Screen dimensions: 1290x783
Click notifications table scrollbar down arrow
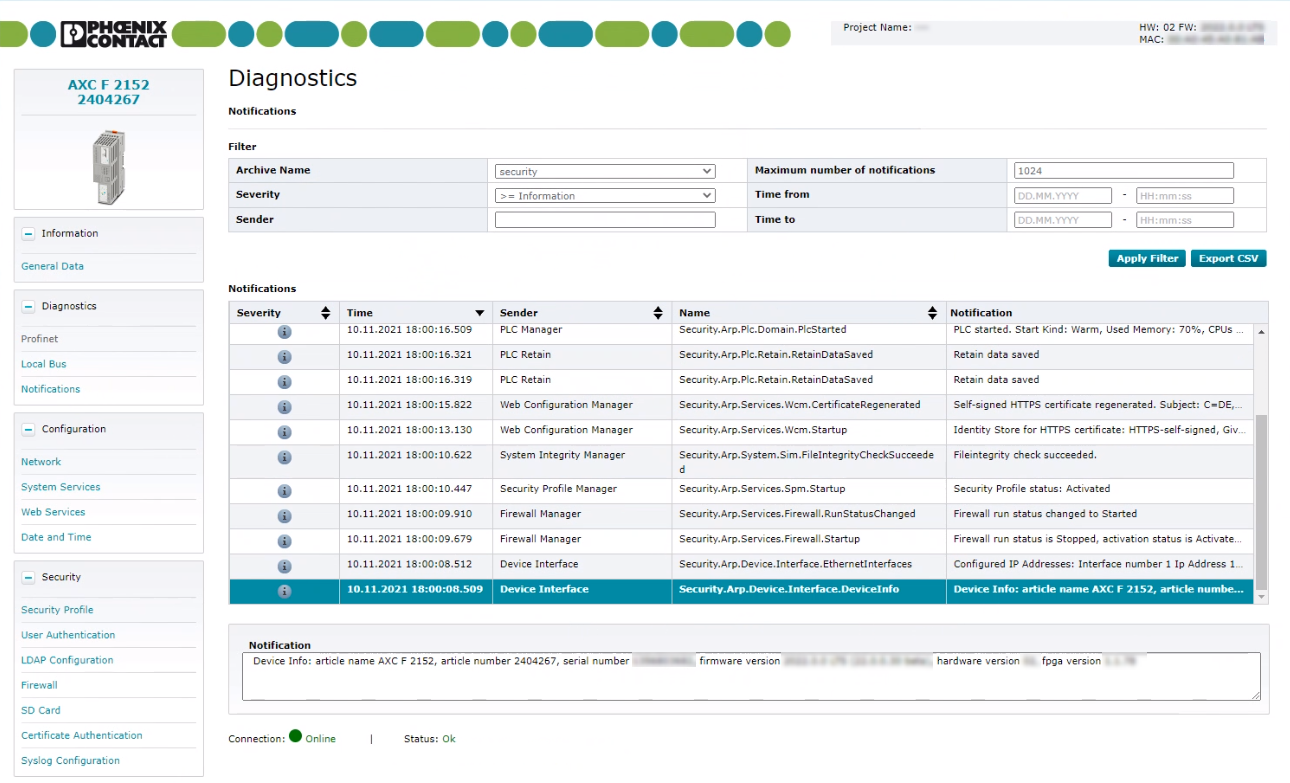pos(1261,597)
